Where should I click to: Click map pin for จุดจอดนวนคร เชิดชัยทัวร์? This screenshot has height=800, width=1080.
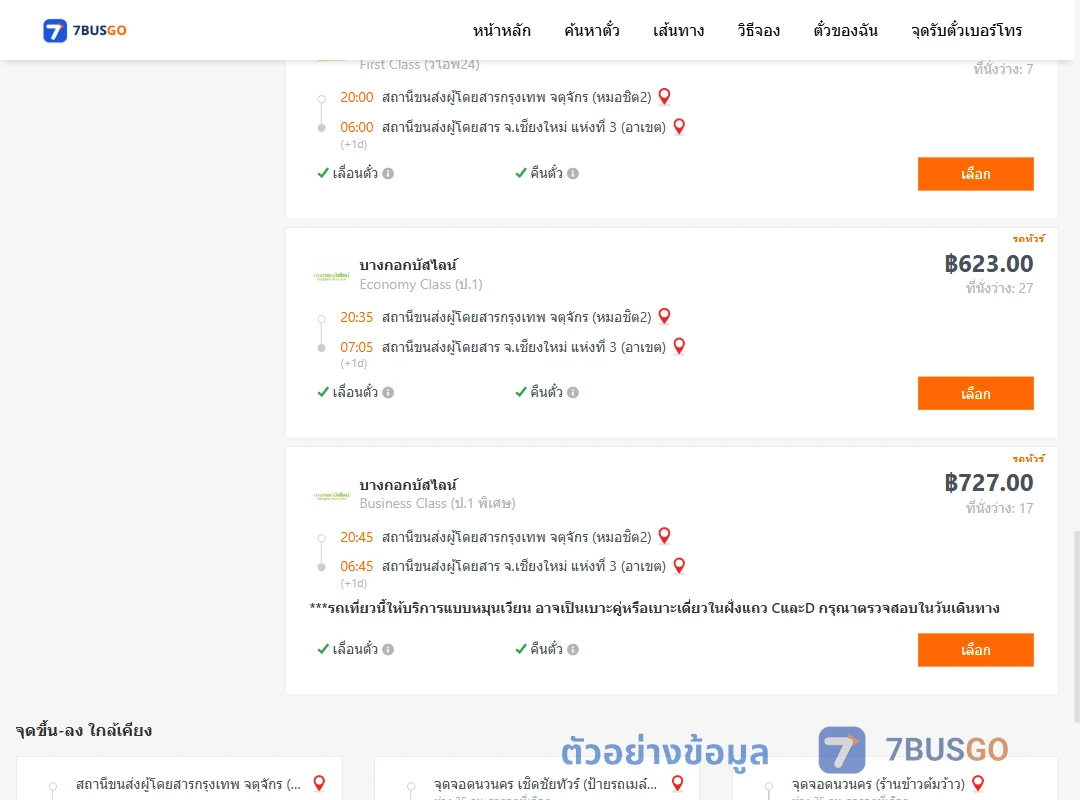[x=678, y=783]
